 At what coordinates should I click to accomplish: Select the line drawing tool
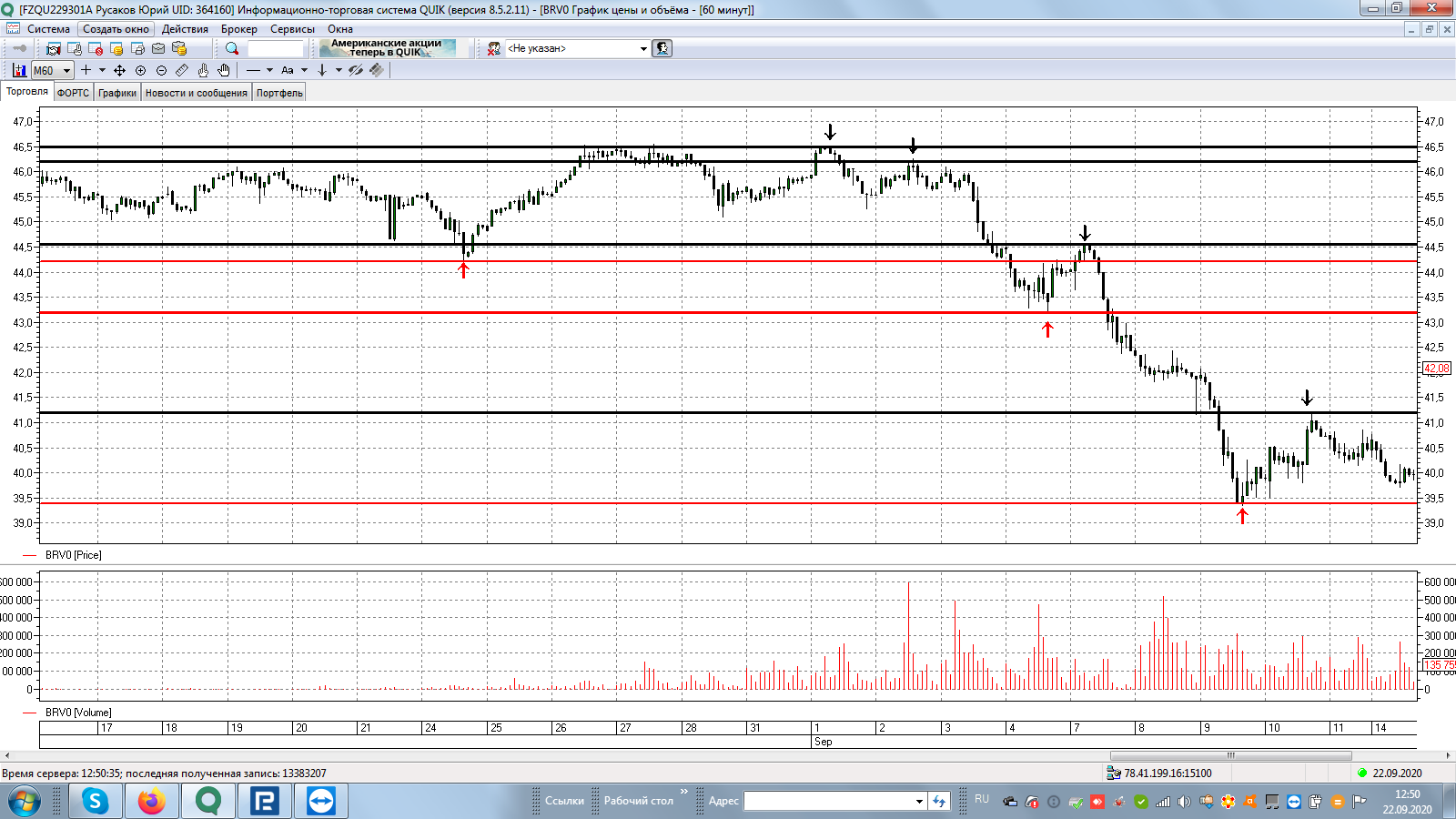point(253,70)
